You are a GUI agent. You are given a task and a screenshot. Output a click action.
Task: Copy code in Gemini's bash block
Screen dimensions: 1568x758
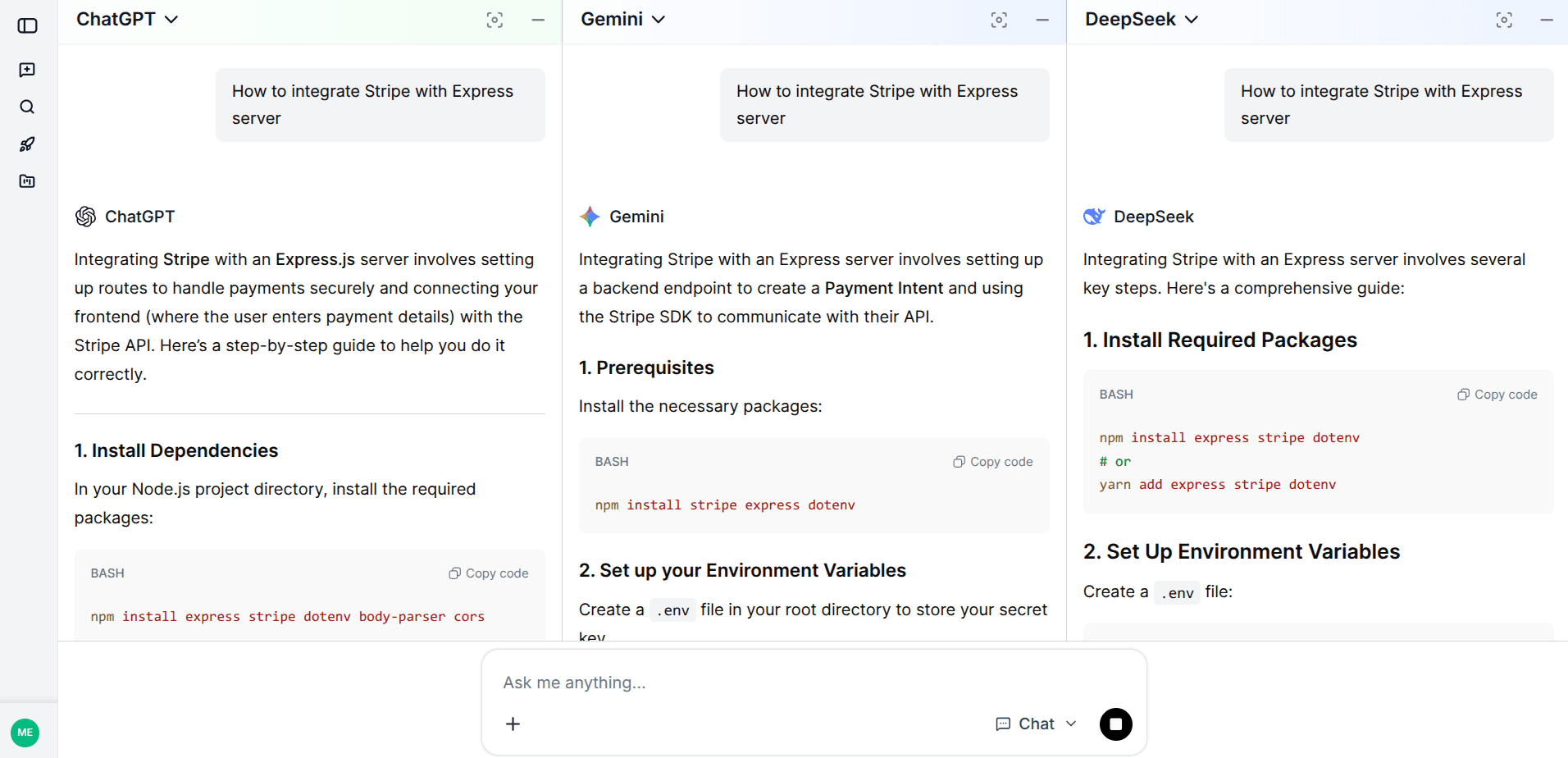pyautogui.click(x=993, y=462)
